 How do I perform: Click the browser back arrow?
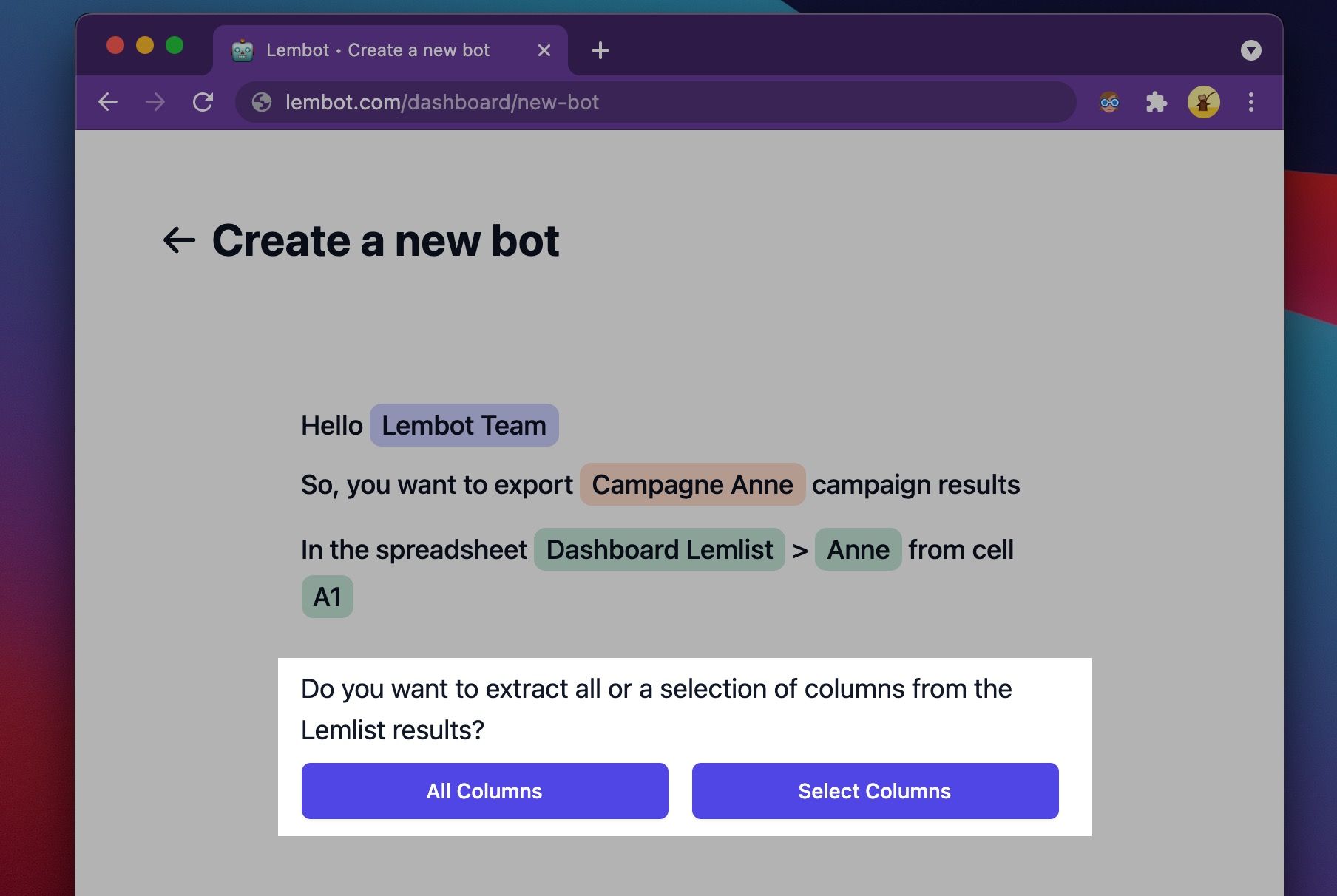tap(108, 102)
